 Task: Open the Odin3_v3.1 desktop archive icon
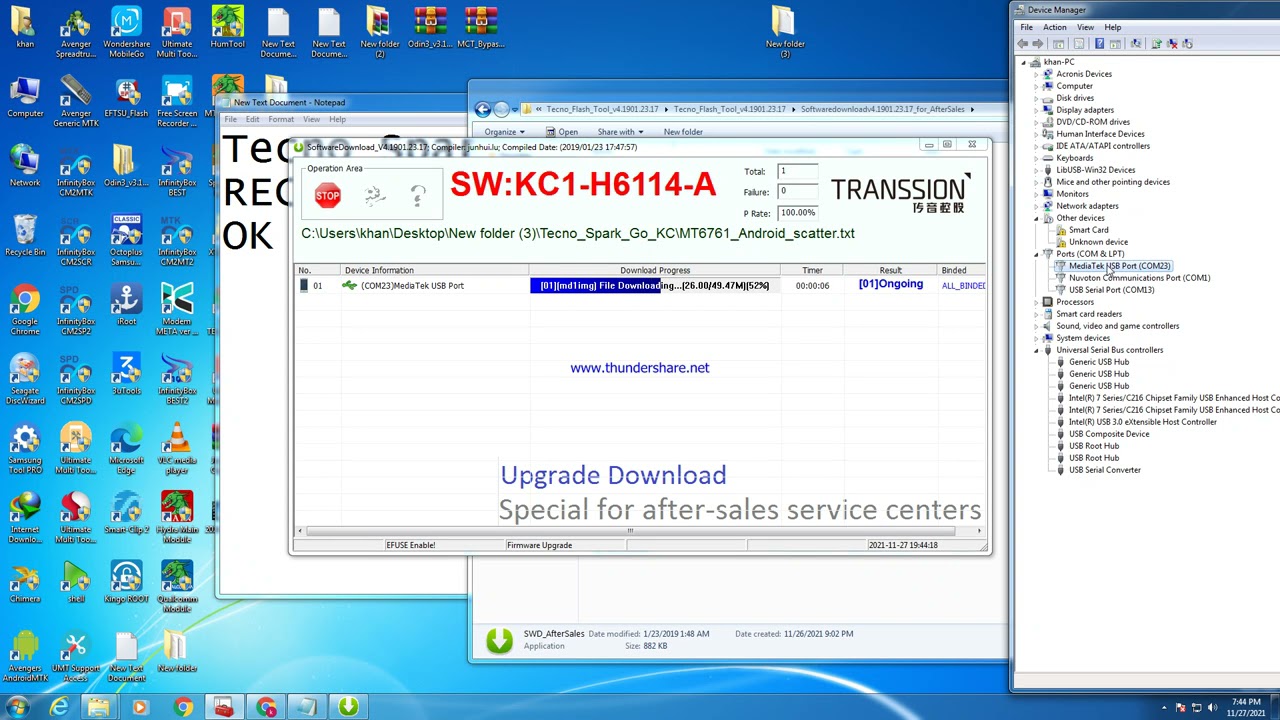pyautogui.click(x=430, y=29)
